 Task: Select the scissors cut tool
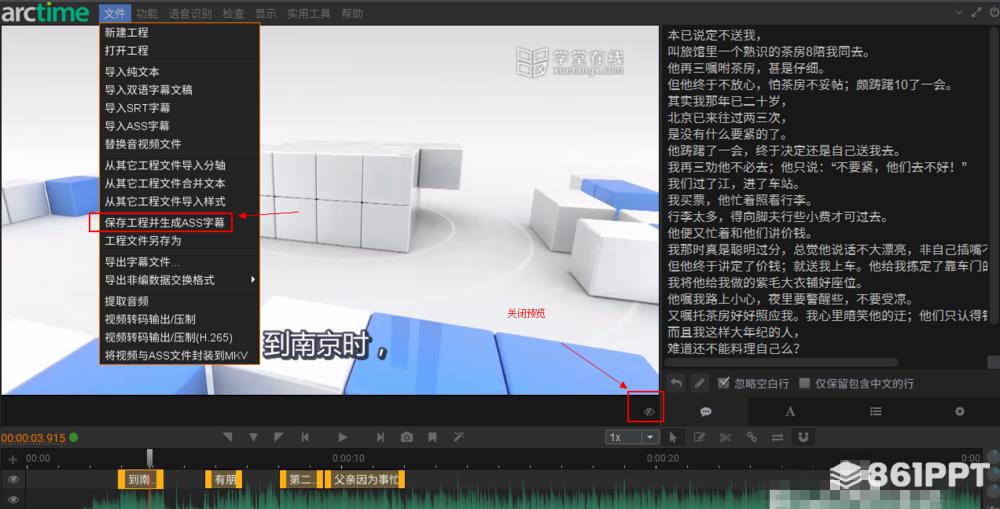tap(725, 437)
